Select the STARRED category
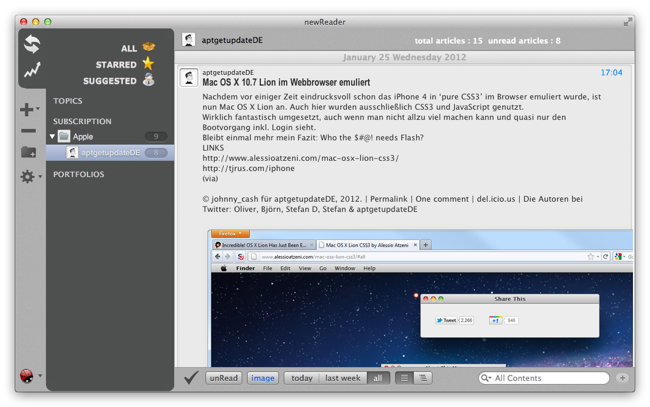Viewport: 650px width, 407px height. (x=116, y=65)
